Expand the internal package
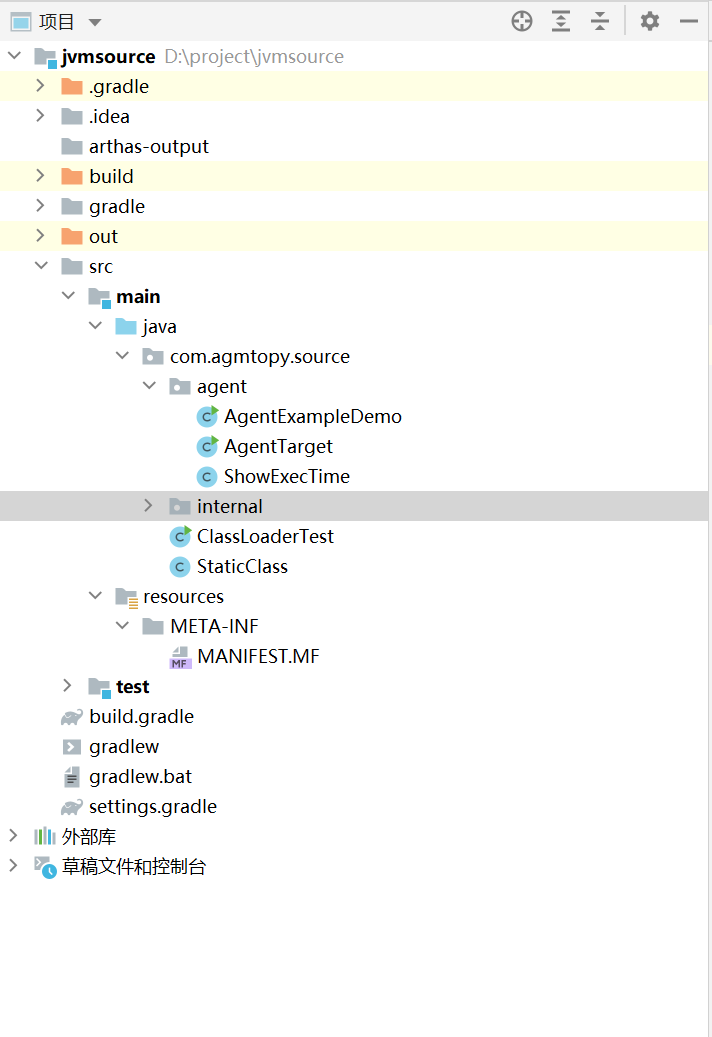Screen dimensions: 712x1037 coord(149,506)
